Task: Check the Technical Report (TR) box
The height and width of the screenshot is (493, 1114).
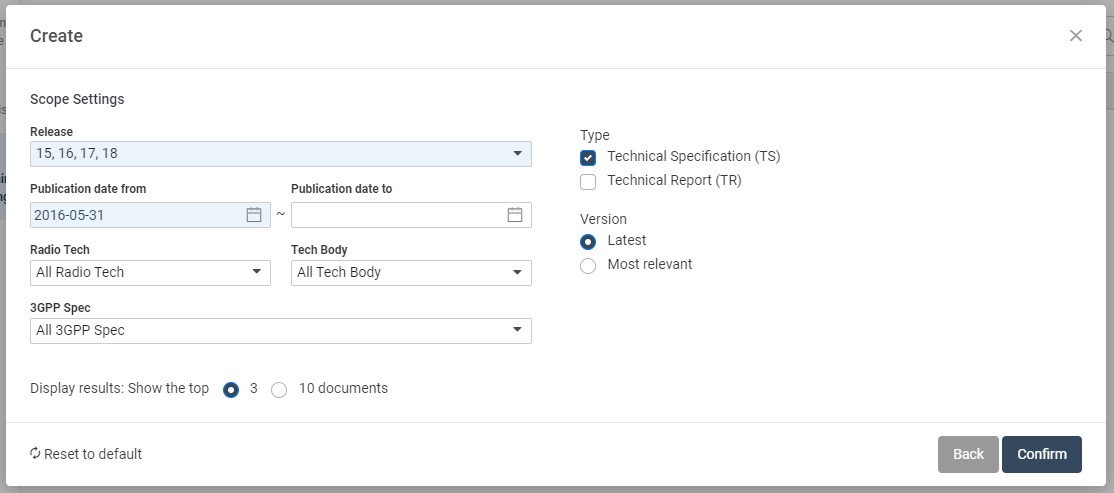Action: [x=588, y=182]
